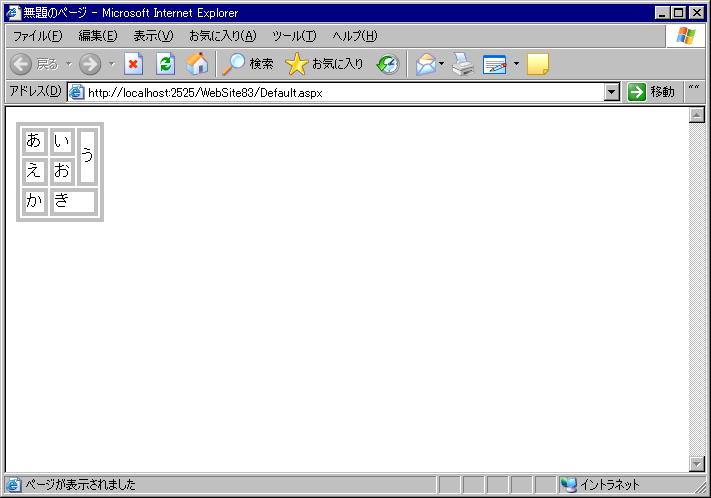Open the お気に入り(A) menu
711x498 pixels.
(x=223, y=36)
